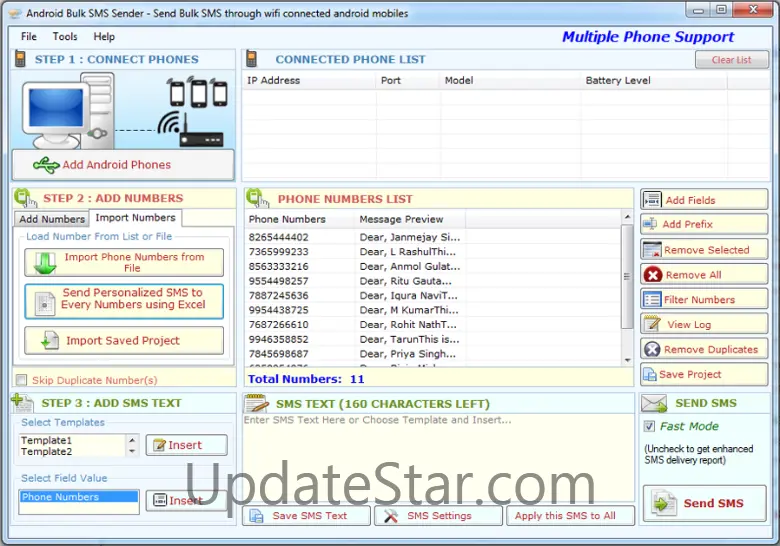Click the Step 1 phone icon
This screenshot has width=780, height=546.
pyautogui.click(x=20, y=59)
